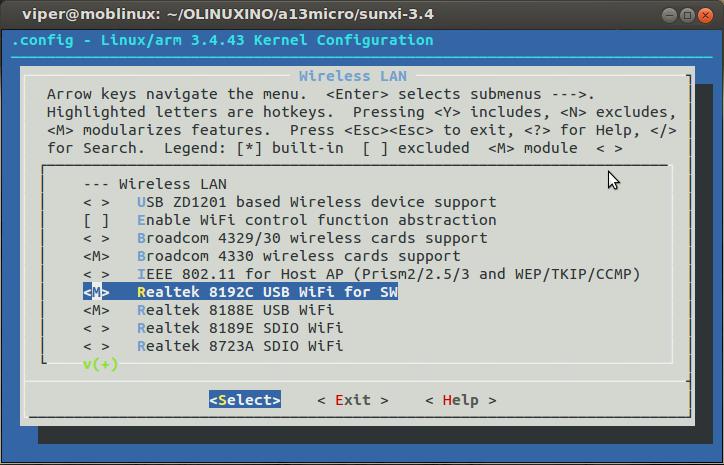Minimize the terminal window

pyautogui.click(x=670, y=15)
